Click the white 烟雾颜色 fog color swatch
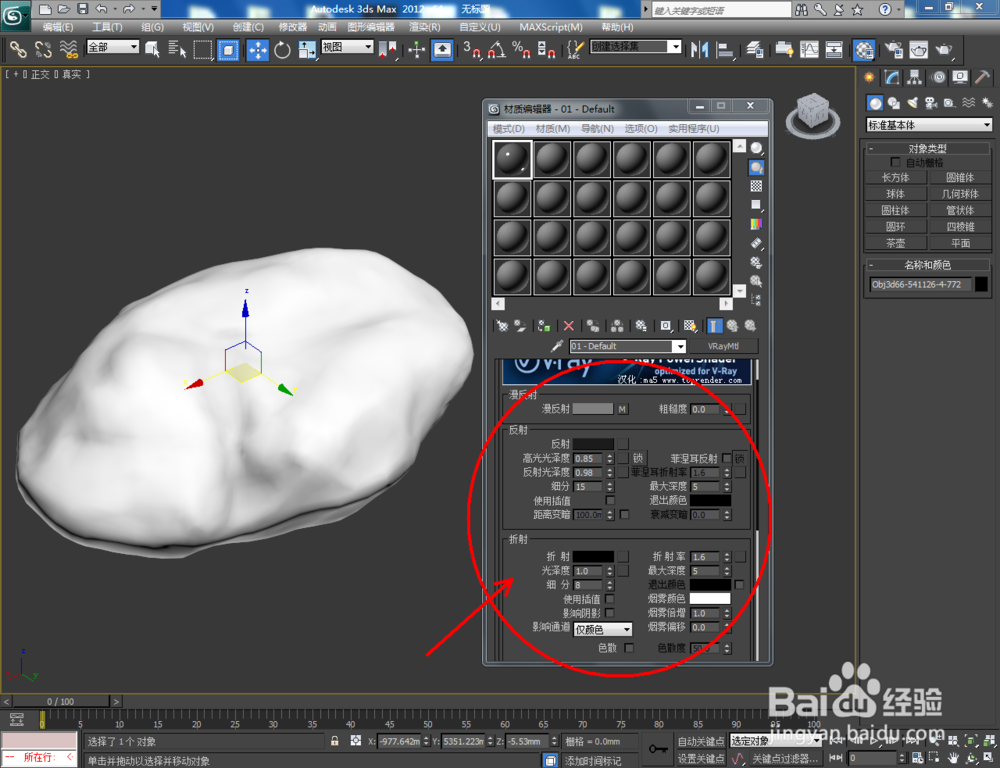Image resolution: width=1000 pixels, height=768 pixels. point(710,598)
